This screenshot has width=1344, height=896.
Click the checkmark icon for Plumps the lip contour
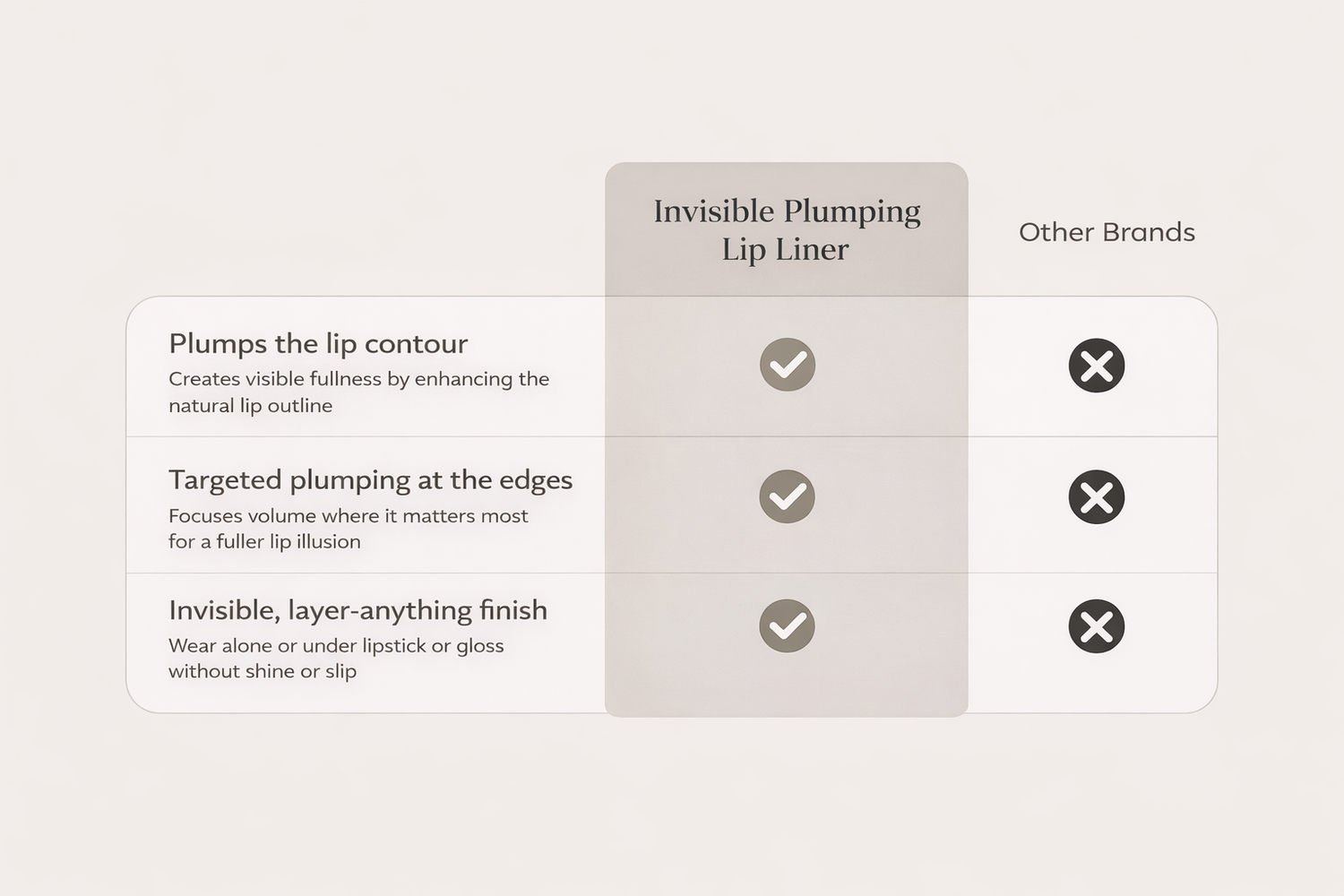click(788, 365)
